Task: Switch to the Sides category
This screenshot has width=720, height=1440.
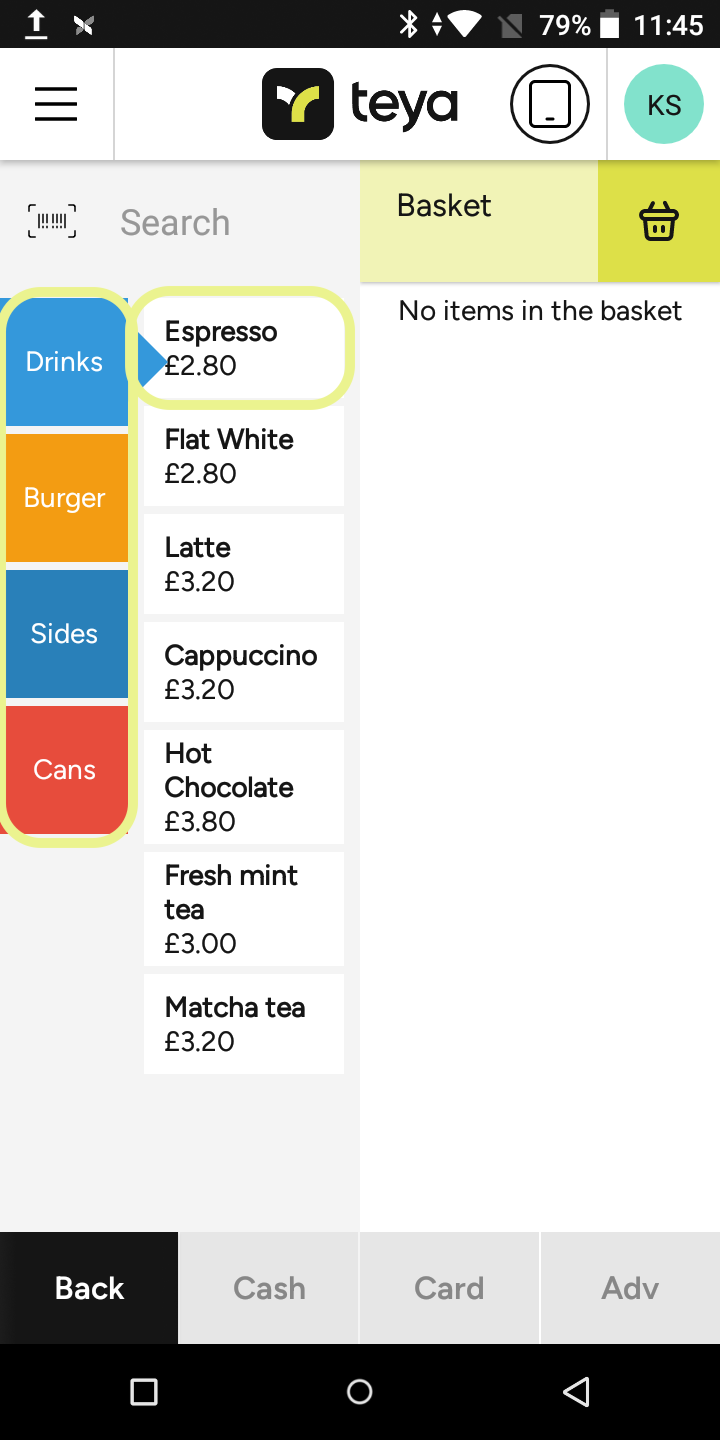Action: click(64, 634)
